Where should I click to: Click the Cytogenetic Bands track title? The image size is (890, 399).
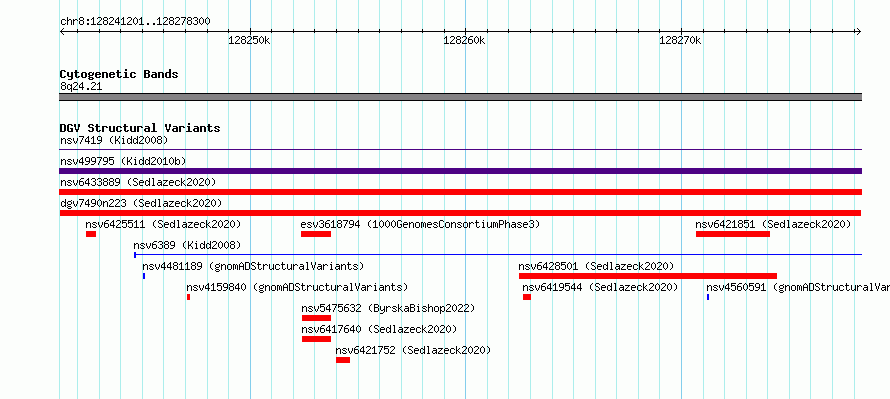pyautogui.click(x=119, y=74)
